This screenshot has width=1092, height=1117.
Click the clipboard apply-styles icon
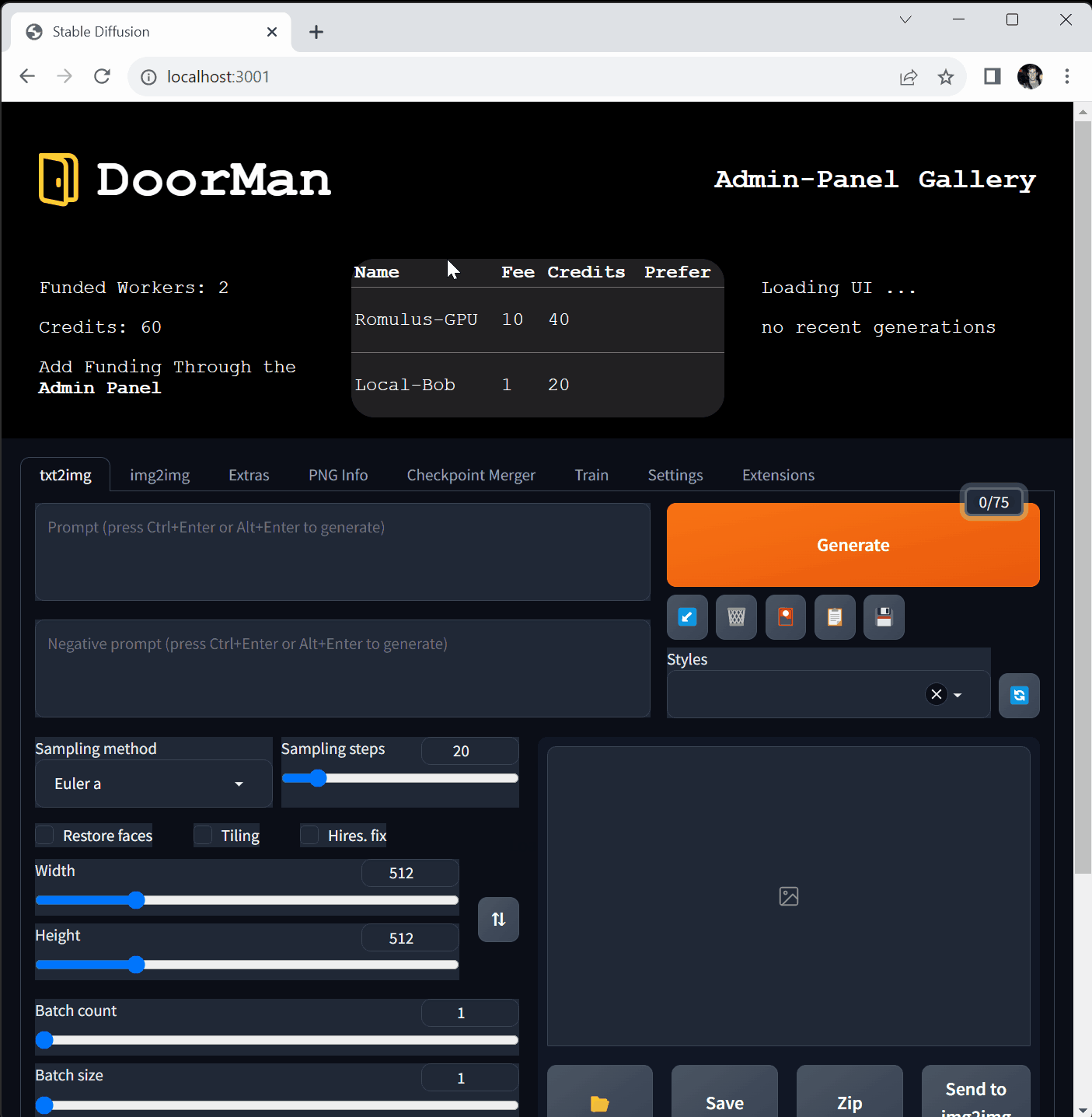coord(835,617)
